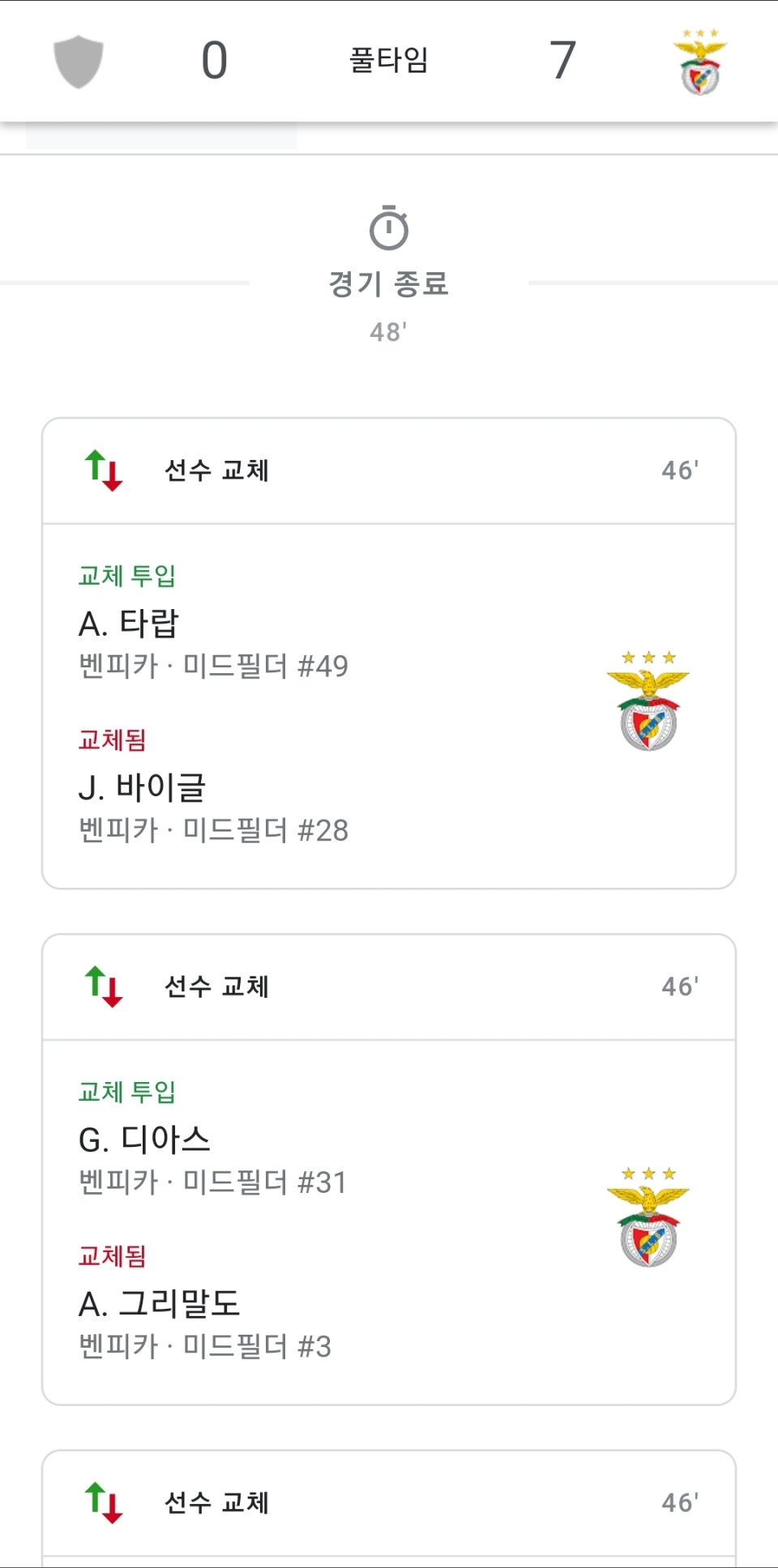Tap 선수 교체 header of A. 타랍 card
The image size is (778, 1568).
tap(216, 471)
